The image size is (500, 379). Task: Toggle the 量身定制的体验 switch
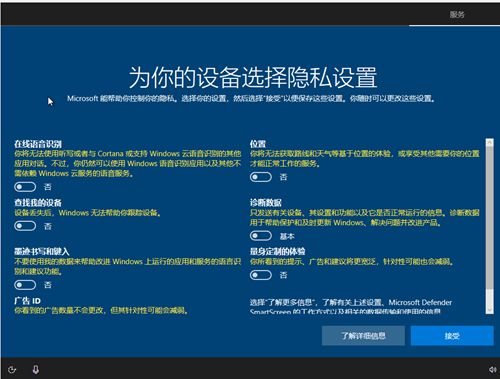pos(261,275)
